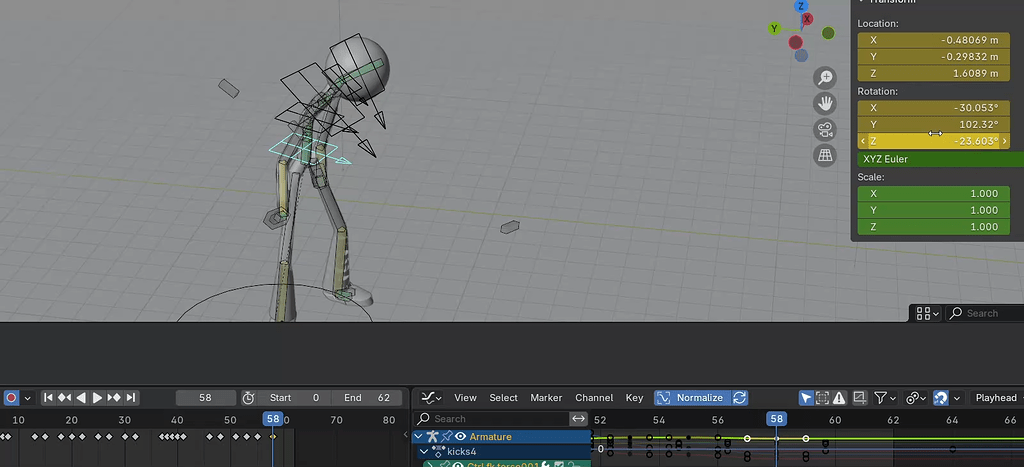Click zoom view magnifier gizmo
The width and height of the screenshot is (1024, 467).
tap(825, 78)
